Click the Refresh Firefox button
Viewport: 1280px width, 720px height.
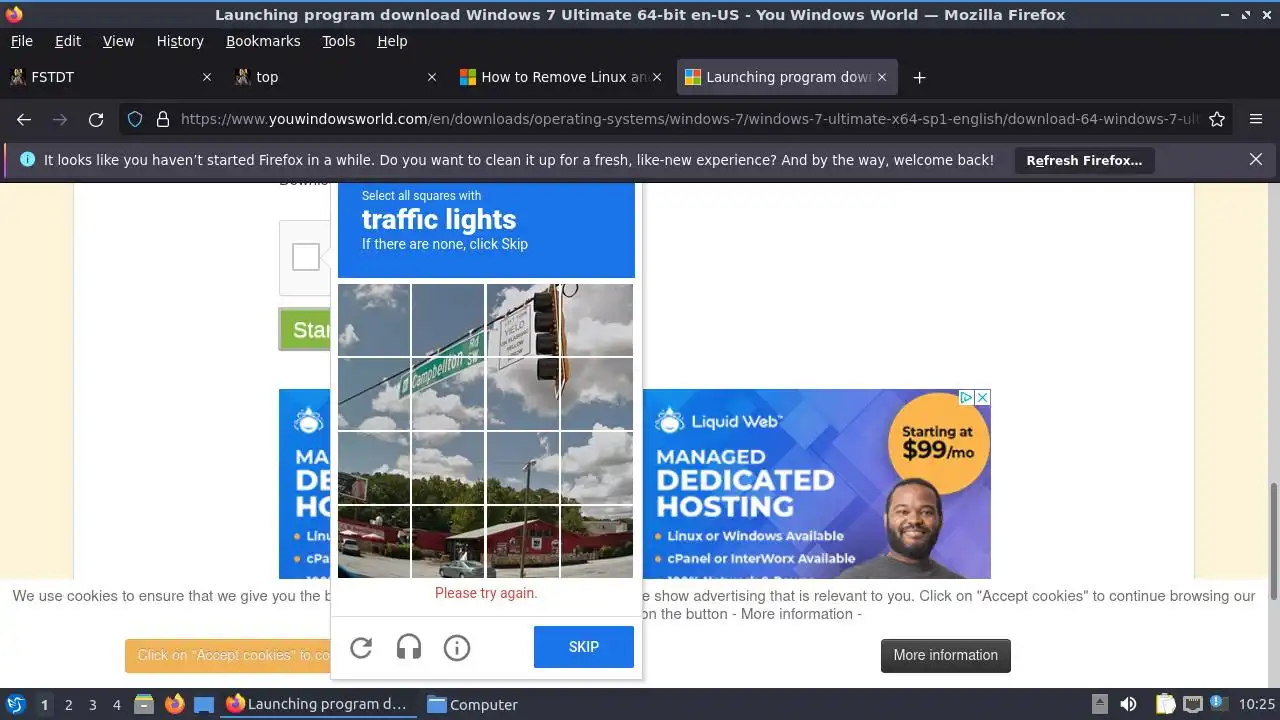(1084, 160)
